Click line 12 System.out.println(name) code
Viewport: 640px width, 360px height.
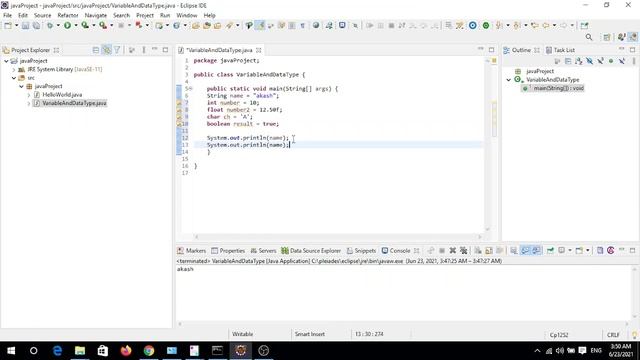(x=247, y=138)
